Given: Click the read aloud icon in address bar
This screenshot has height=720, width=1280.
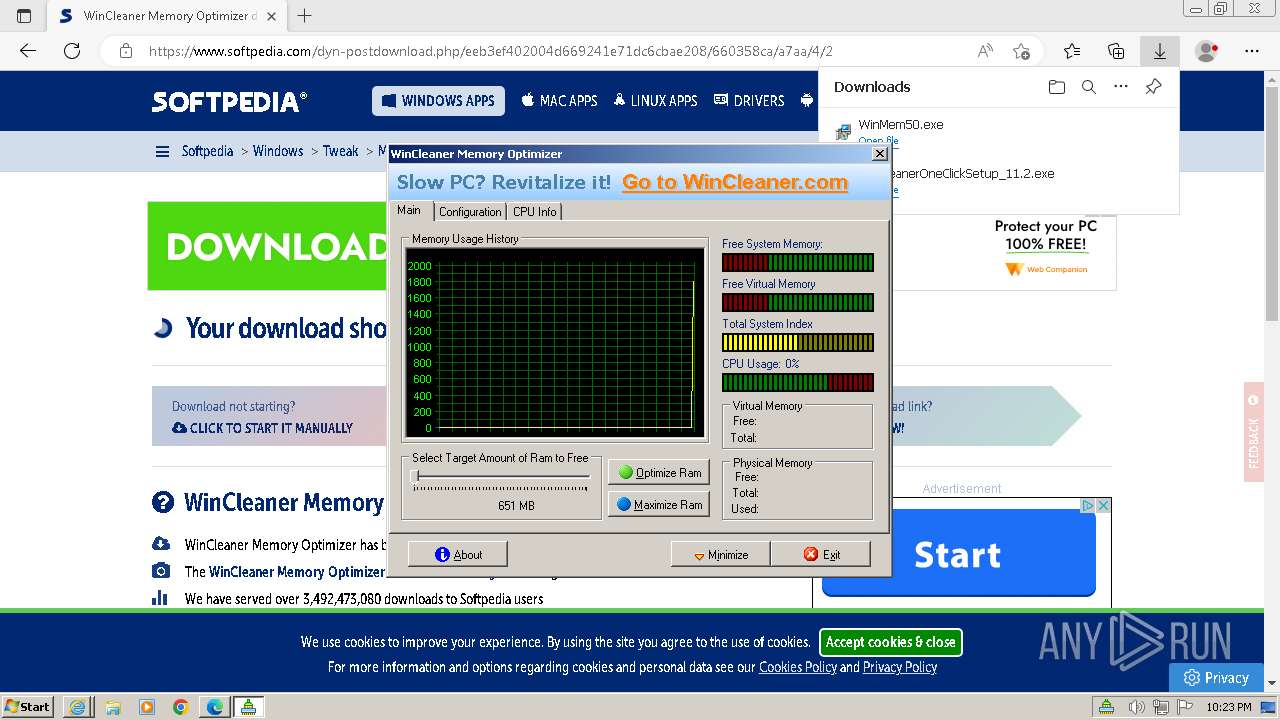Looking at the screenshot, I should (985, 51).
